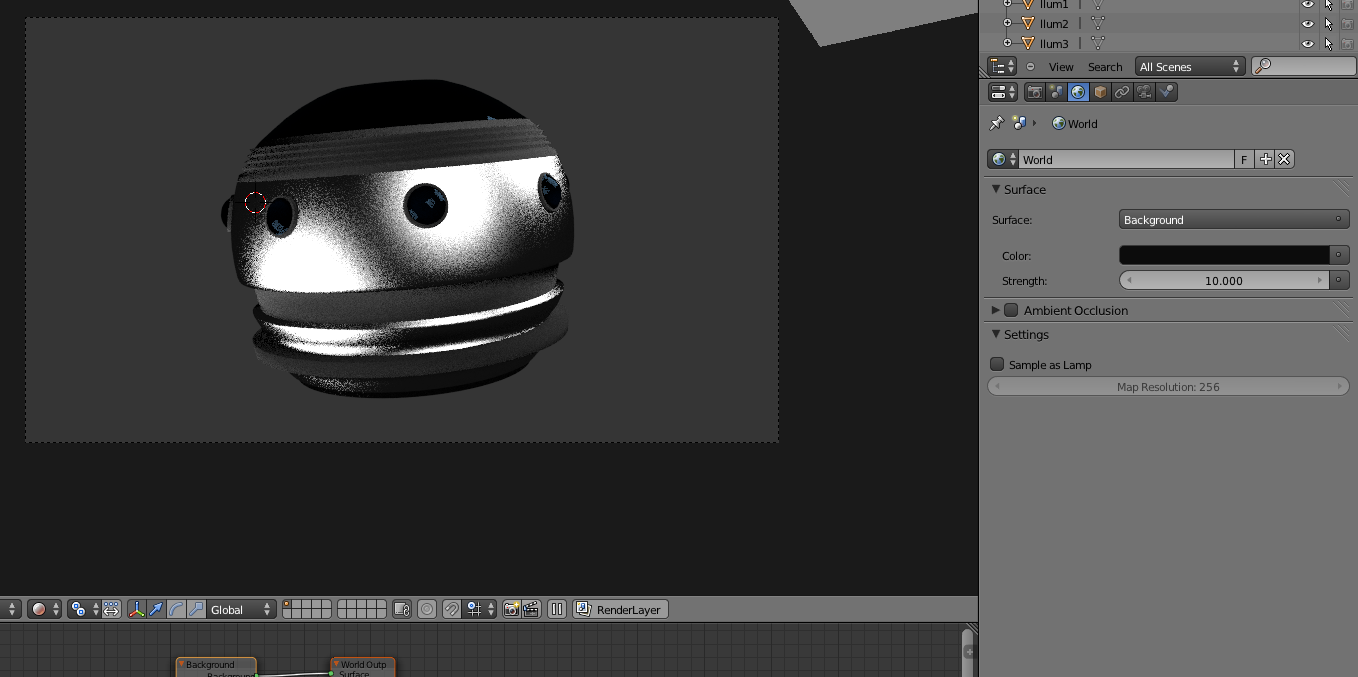Pin the properties context with pushpin icon
This screenshot has width=1358, height=677.
coord(996,123)
